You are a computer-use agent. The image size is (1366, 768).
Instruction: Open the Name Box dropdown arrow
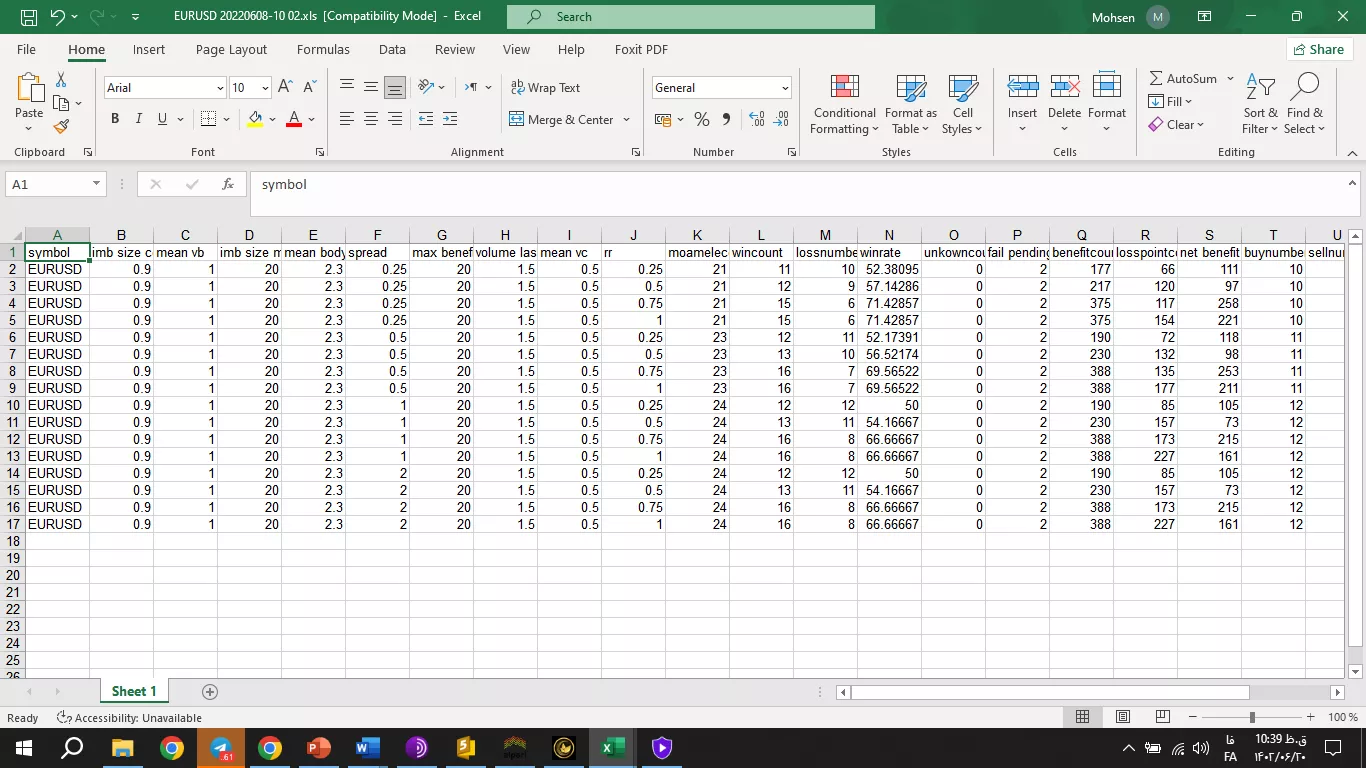coord(96,184)
